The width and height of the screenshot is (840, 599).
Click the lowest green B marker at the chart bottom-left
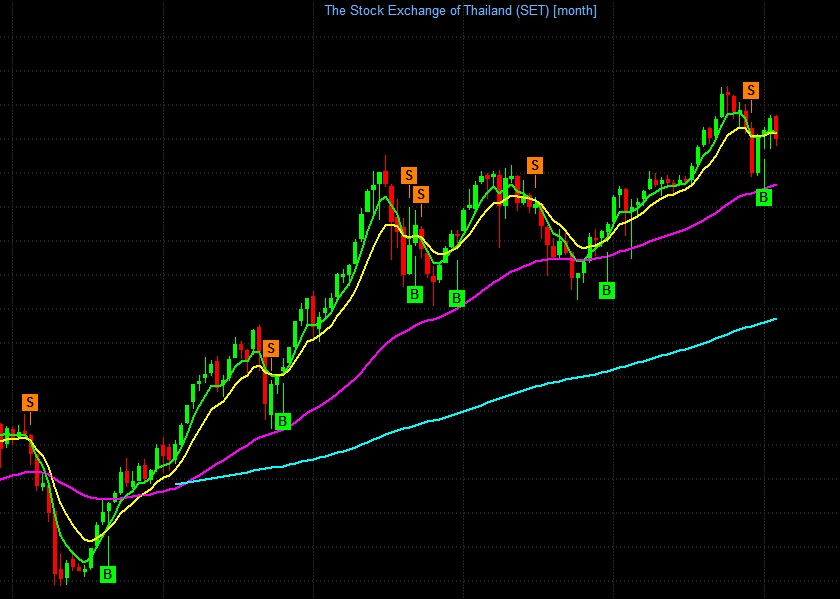(108, 574)
